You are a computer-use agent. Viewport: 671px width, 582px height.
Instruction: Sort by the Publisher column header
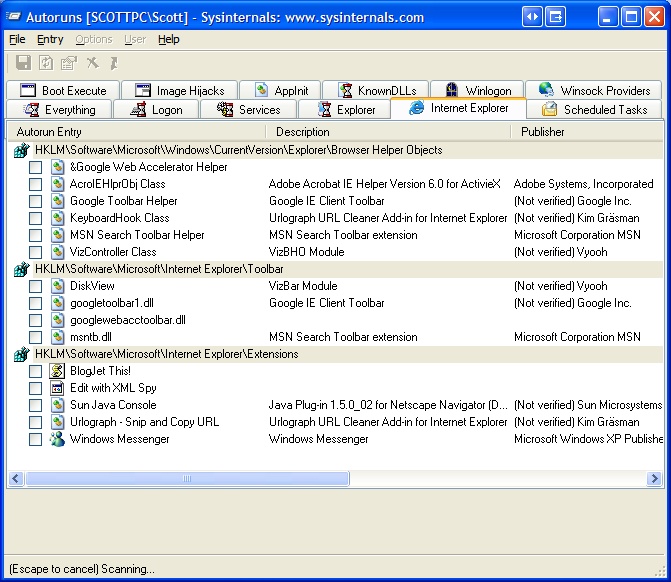click(x=543, y=132)
